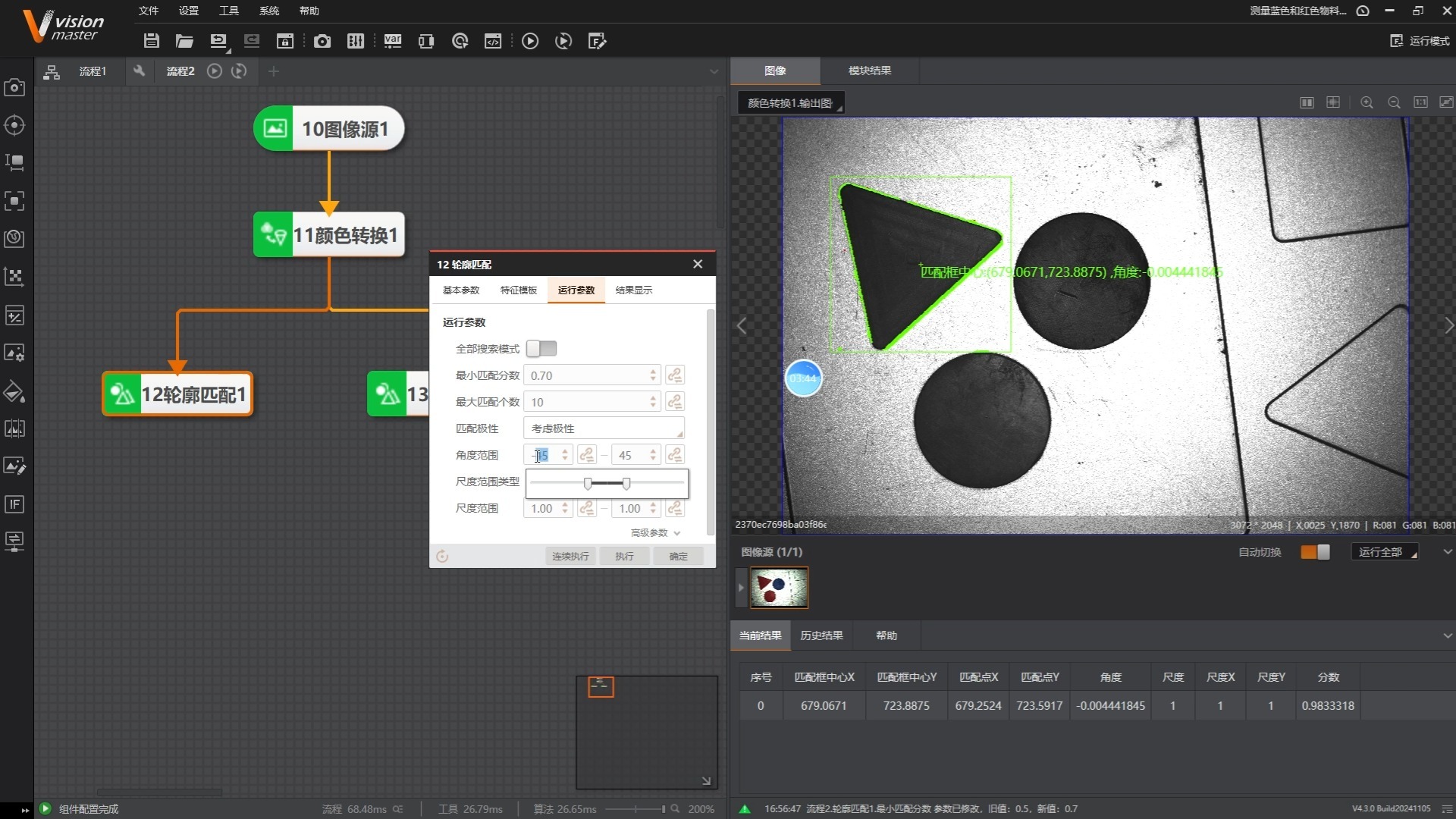
Task: Open the 运行全部 dropdown
Action: 1386,552
